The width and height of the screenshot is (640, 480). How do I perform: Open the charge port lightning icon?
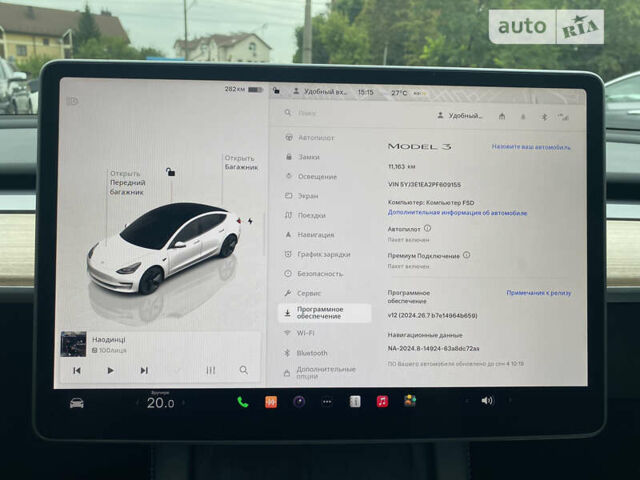(x=250, y=221)
